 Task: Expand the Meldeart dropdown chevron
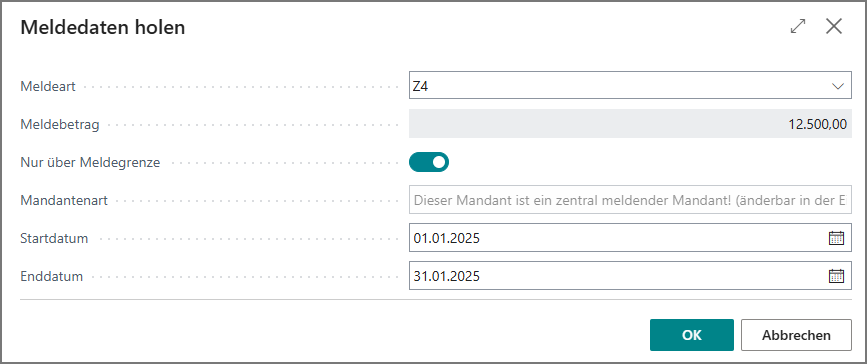[x=838, y=86]
